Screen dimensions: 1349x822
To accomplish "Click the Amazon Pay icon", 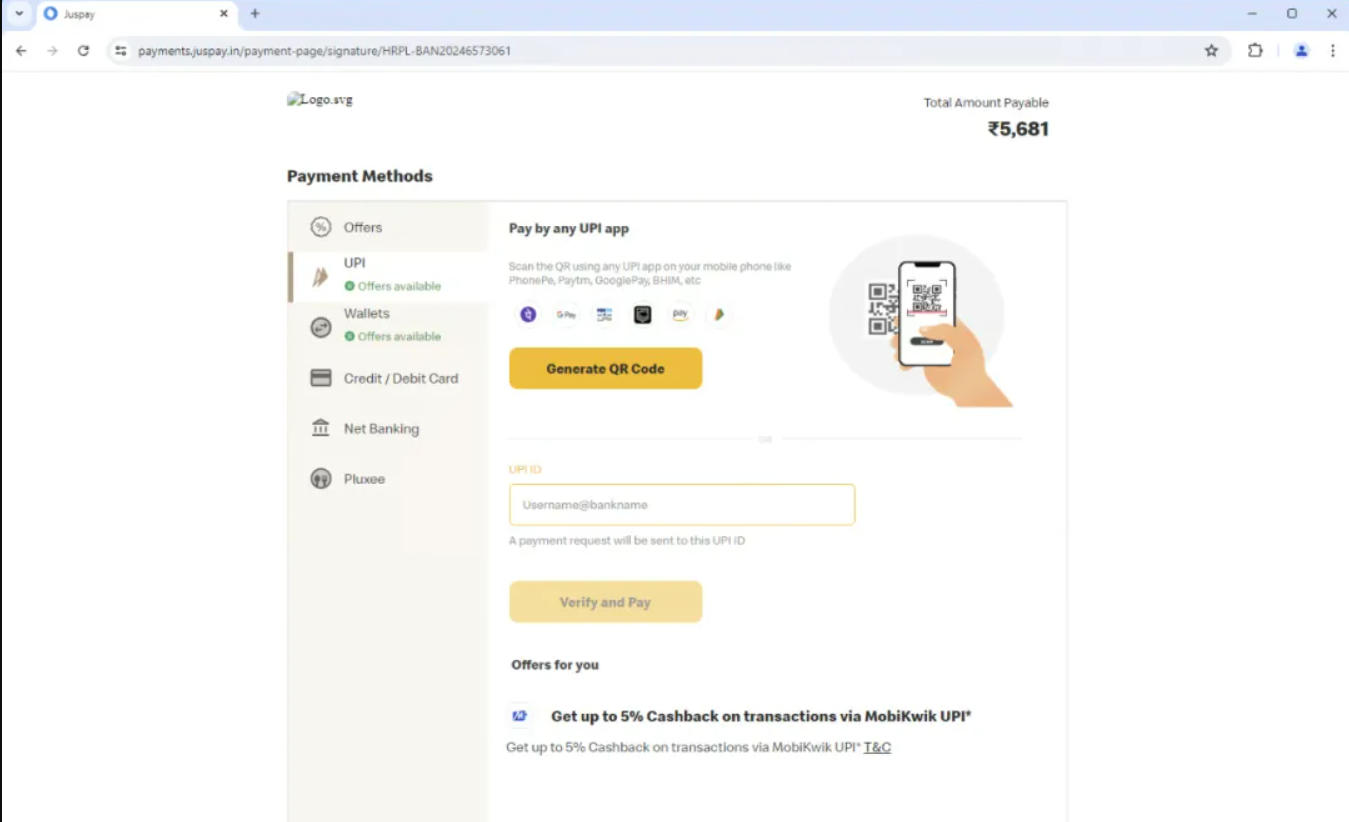I will 680,315.
